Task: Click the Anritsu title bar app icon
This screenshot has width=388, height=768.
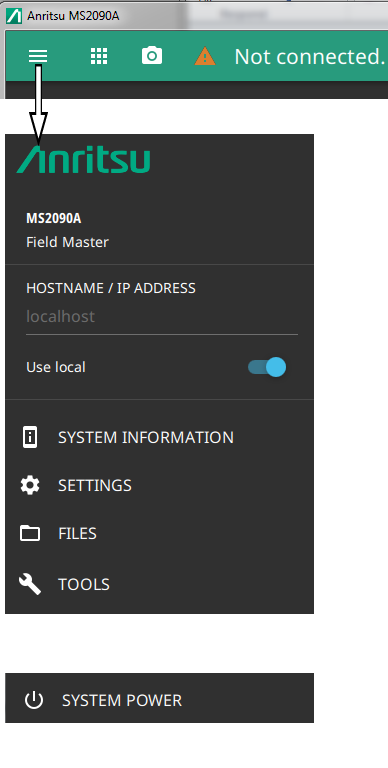Action: click(x=14, y=16)
